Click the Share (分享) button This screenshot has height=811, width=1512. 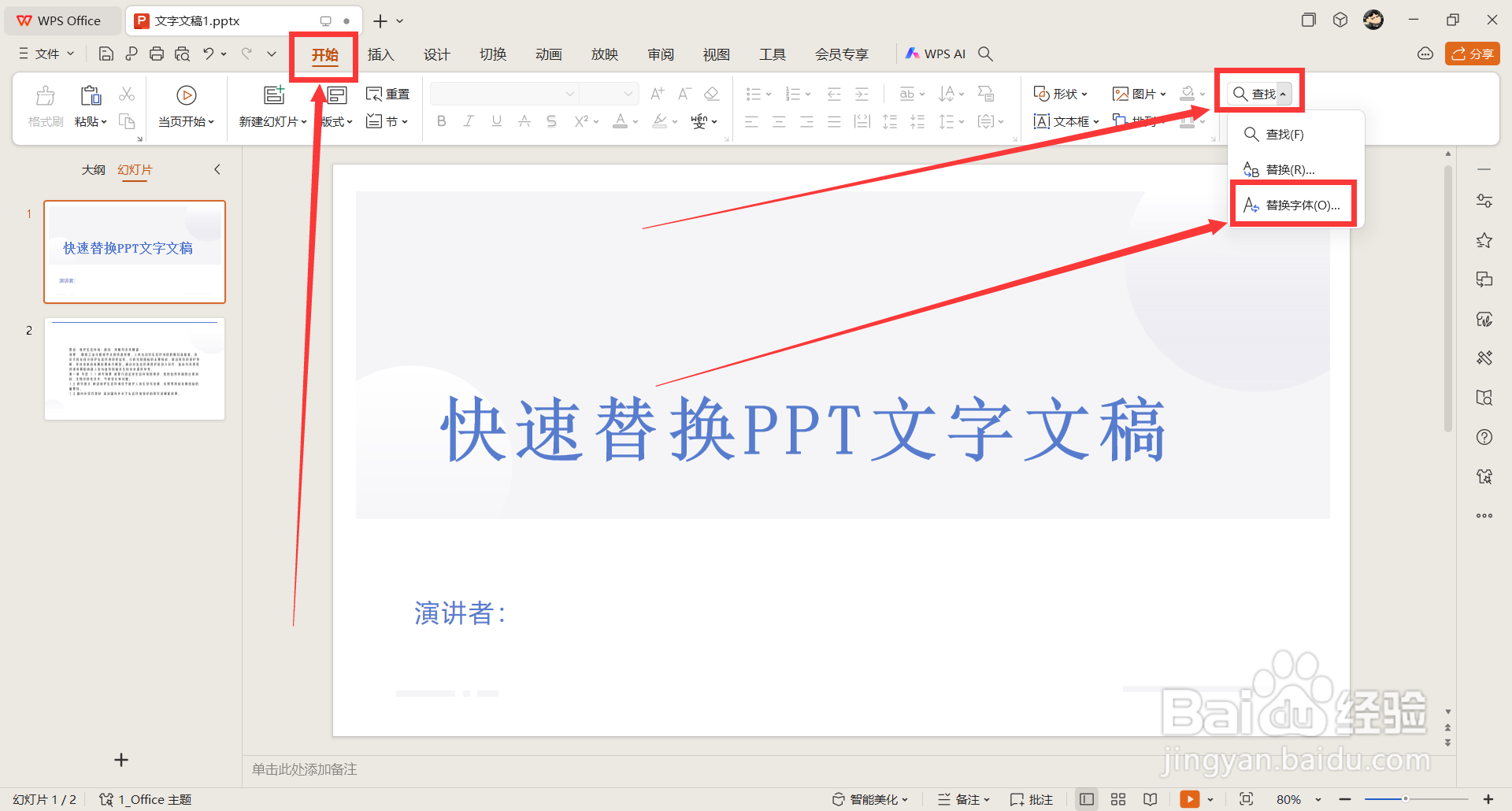point(1472,54)
